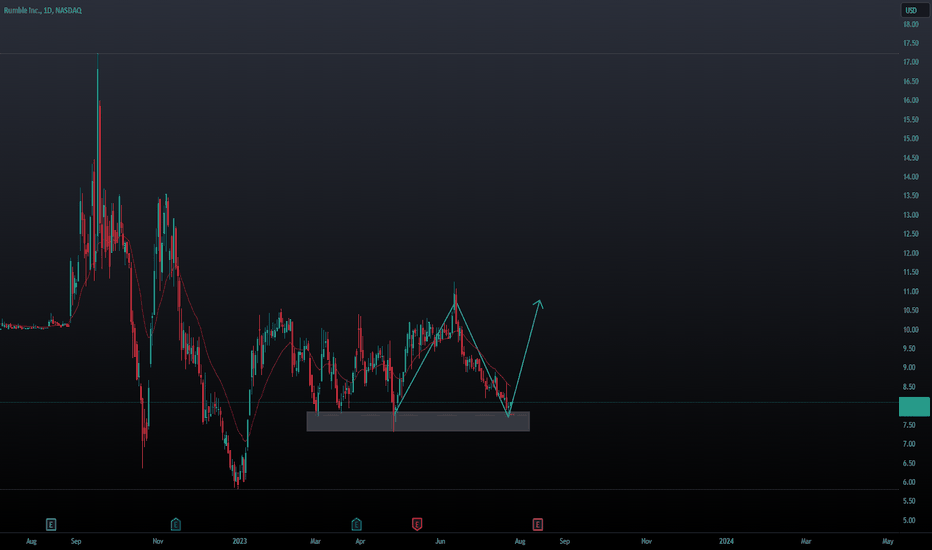The height and width of the screenshot is (550, 932).
Task: Click the 9.00 price axis label
Action: [909, 367]
